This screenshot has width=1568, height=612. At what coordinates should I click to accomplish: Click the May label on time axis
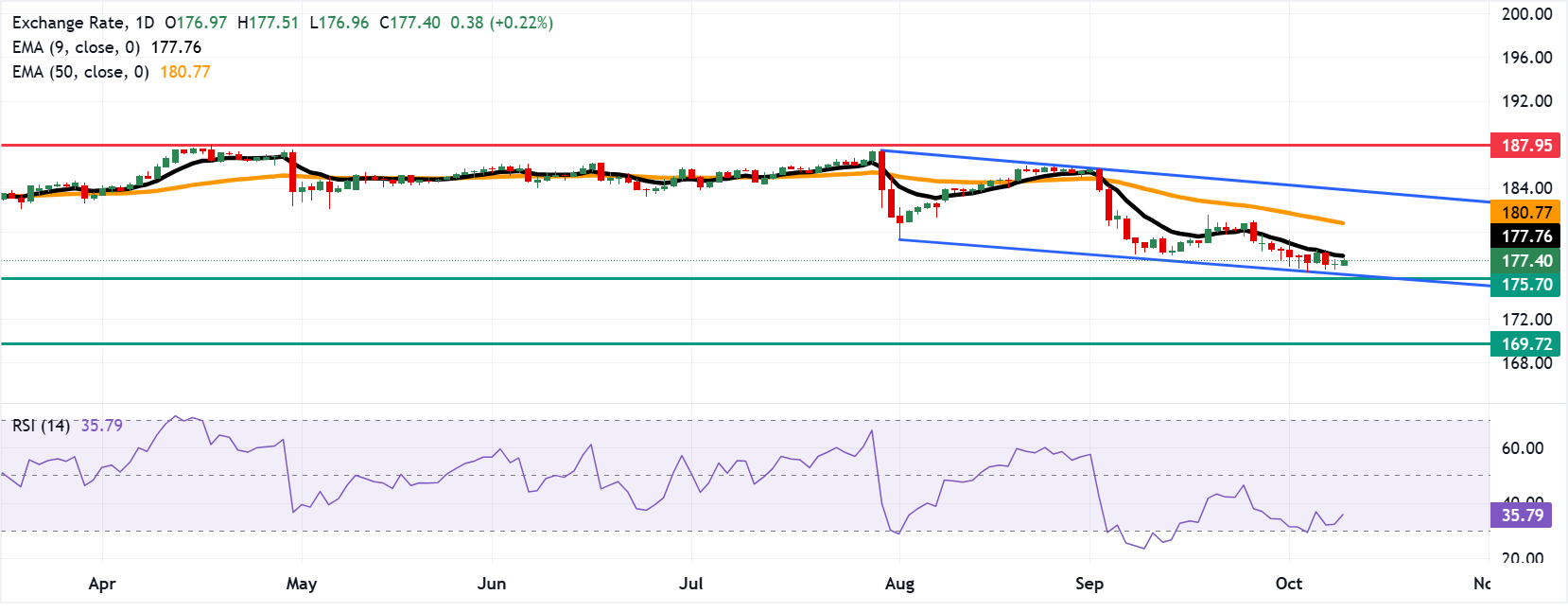coord(302,584)
